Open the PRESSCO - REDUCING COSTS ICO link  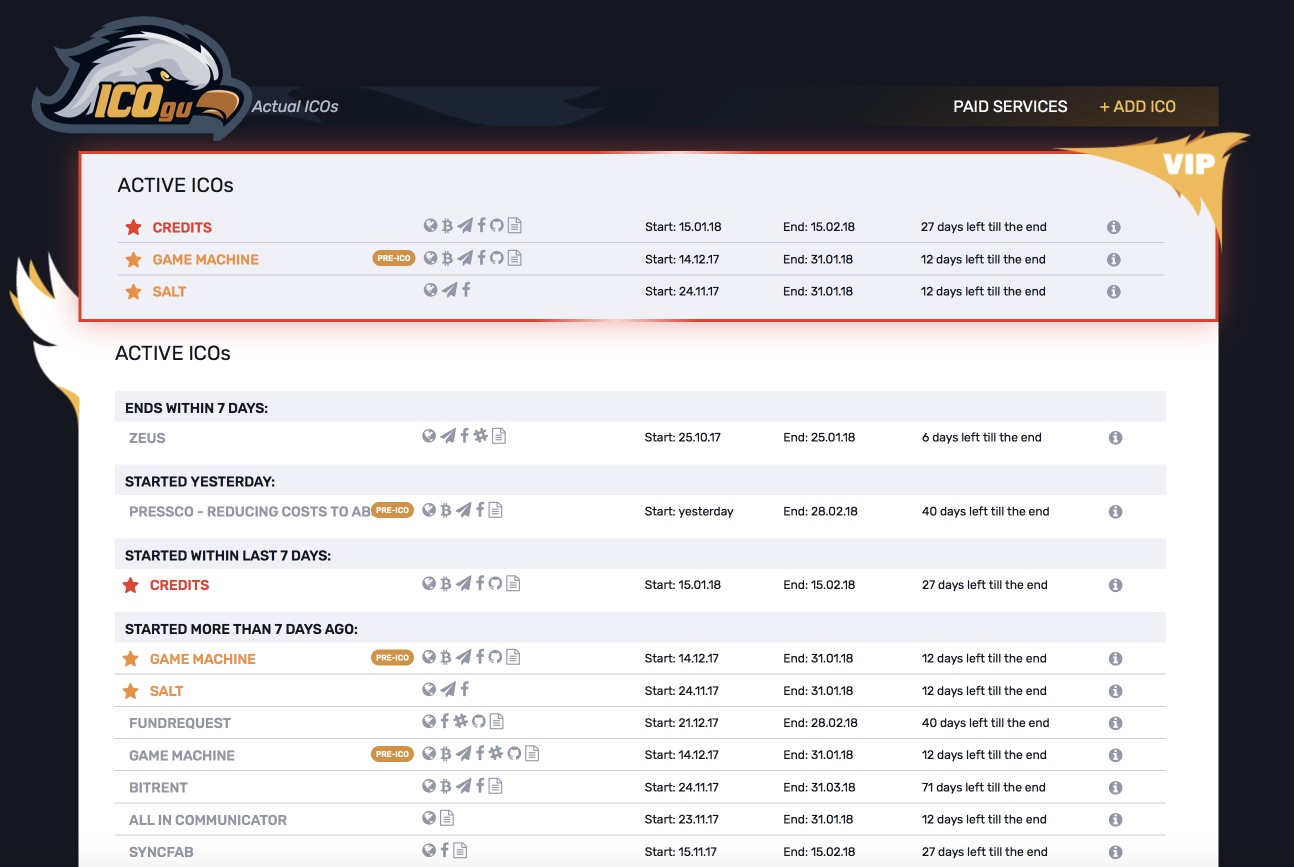(x=250, y=511)
